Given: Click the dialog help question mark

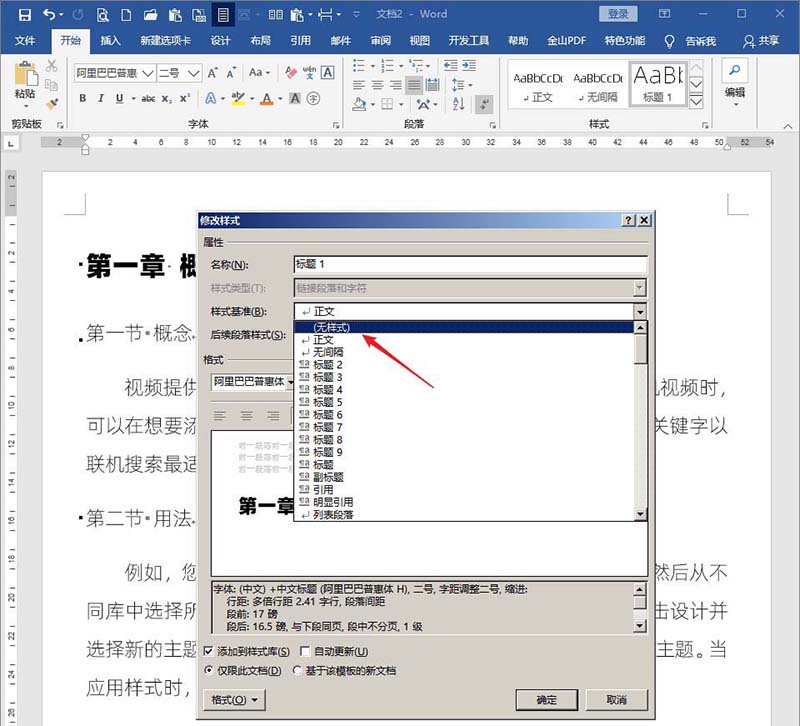Looking at the screenshot, I should 629,220.
